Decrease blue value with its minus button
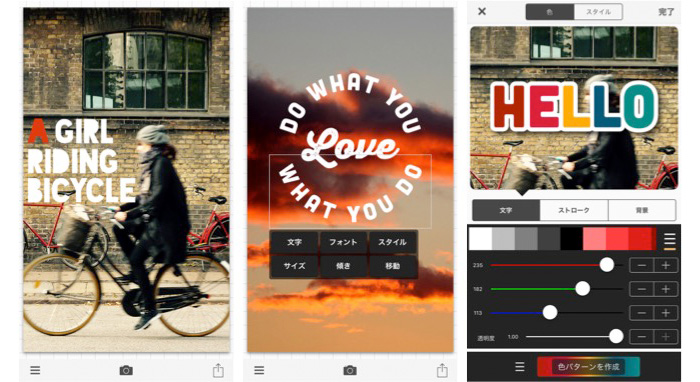This screenshot has height=382, width=700. pos(642,313)
